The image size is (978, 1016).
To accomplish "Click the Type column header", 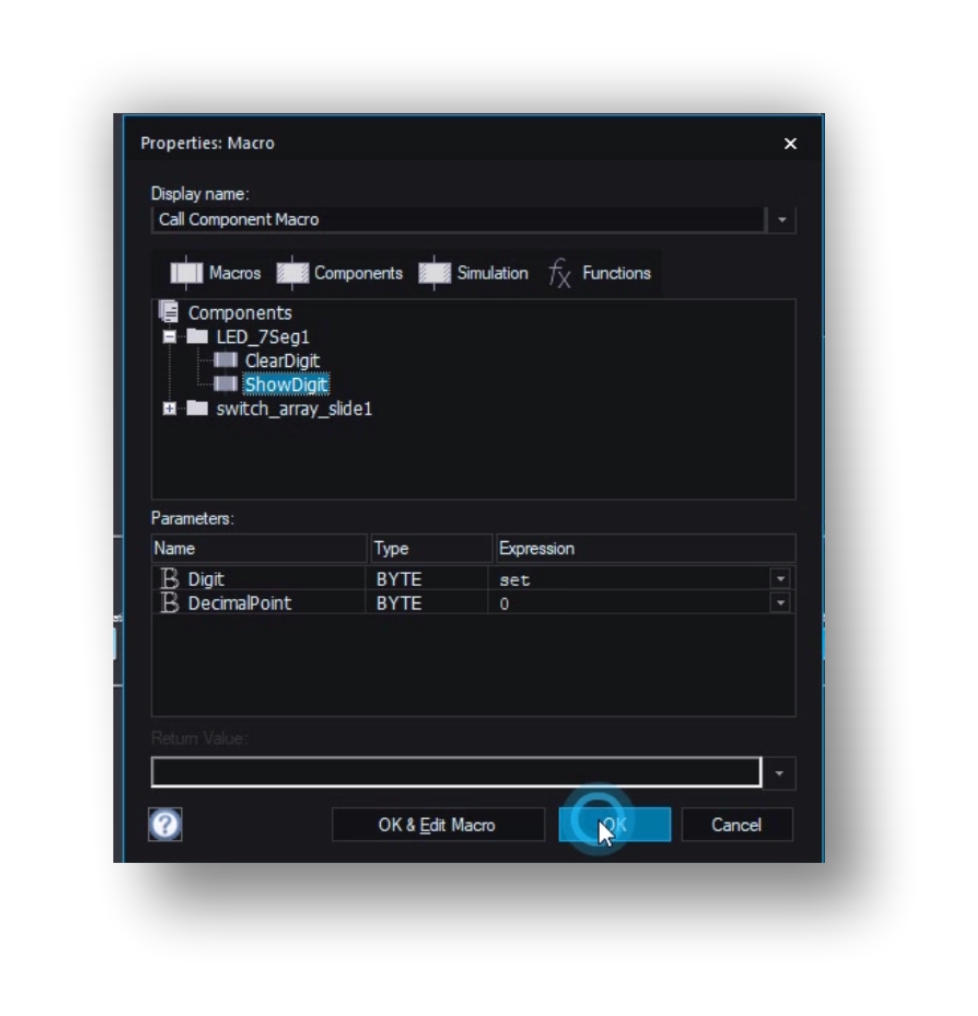I will [x=432, y=549].
